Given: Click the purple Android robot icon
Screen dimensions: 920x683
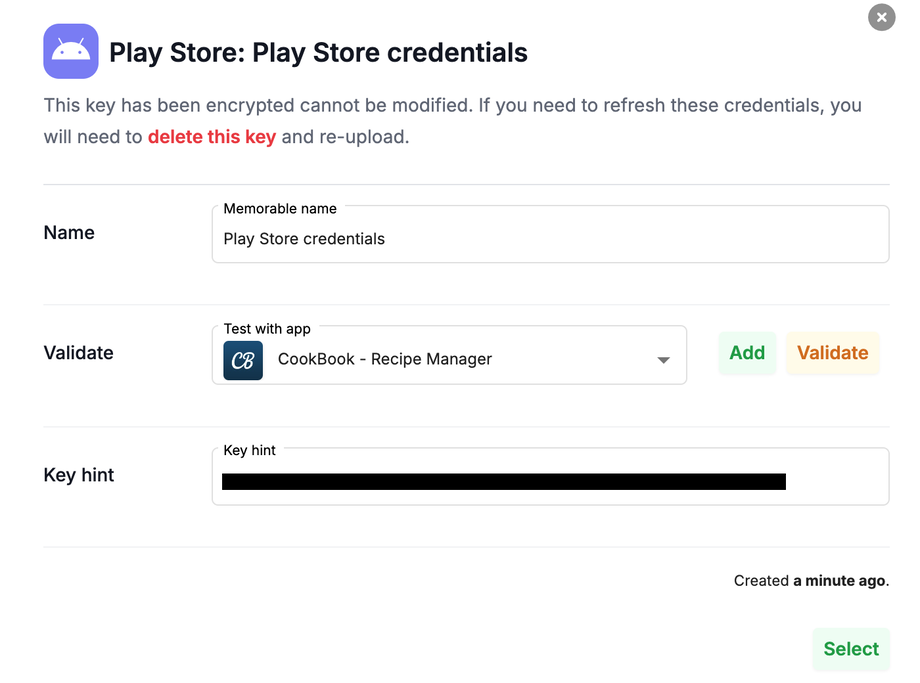Looking at the screenshot, I should 71,51.
